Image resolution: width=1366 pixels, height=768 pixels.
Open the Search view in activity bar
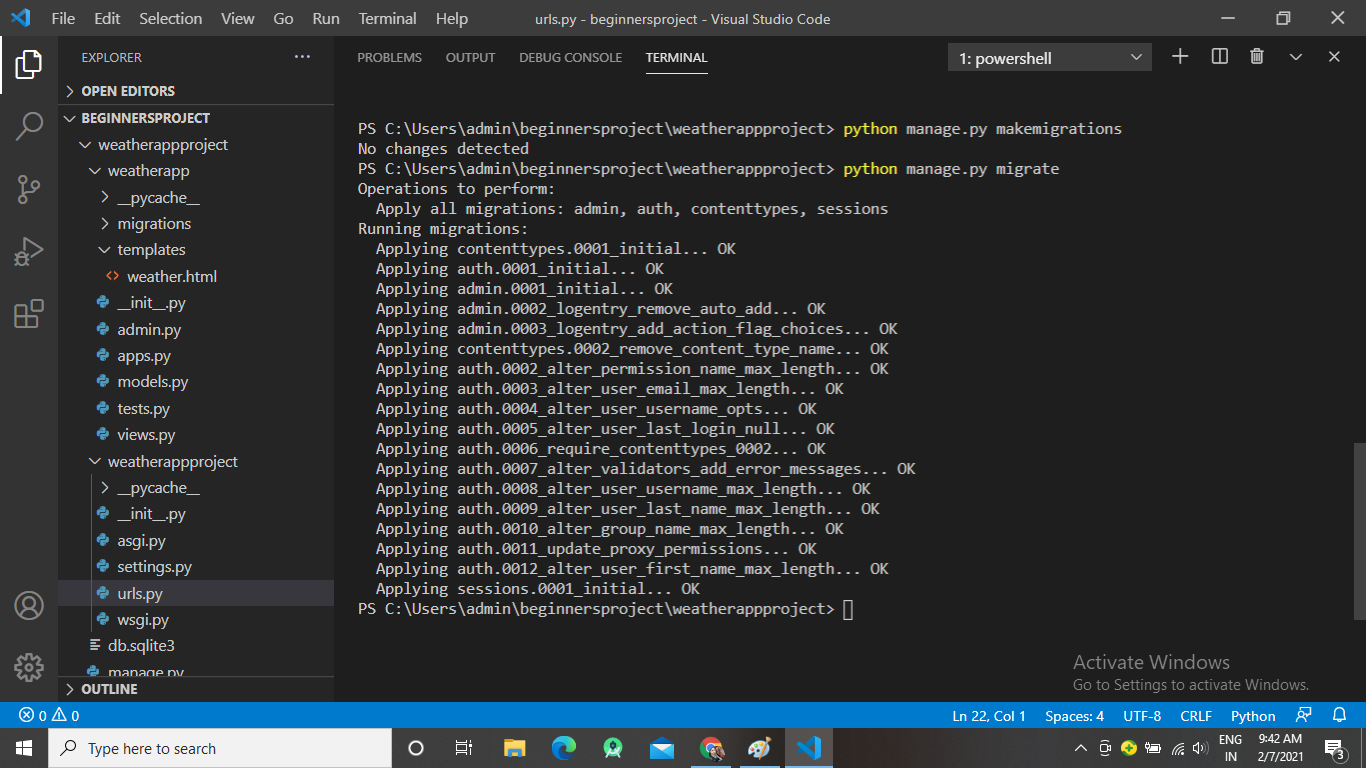pos(29,127)
